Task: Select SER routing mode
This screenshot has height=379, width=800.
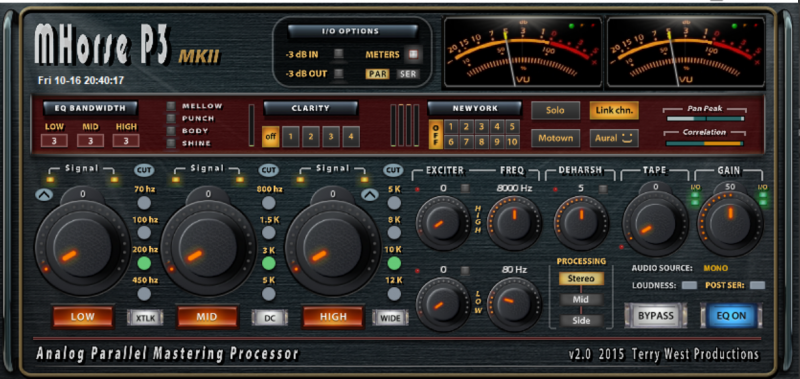Action: (x=408, y=74)
